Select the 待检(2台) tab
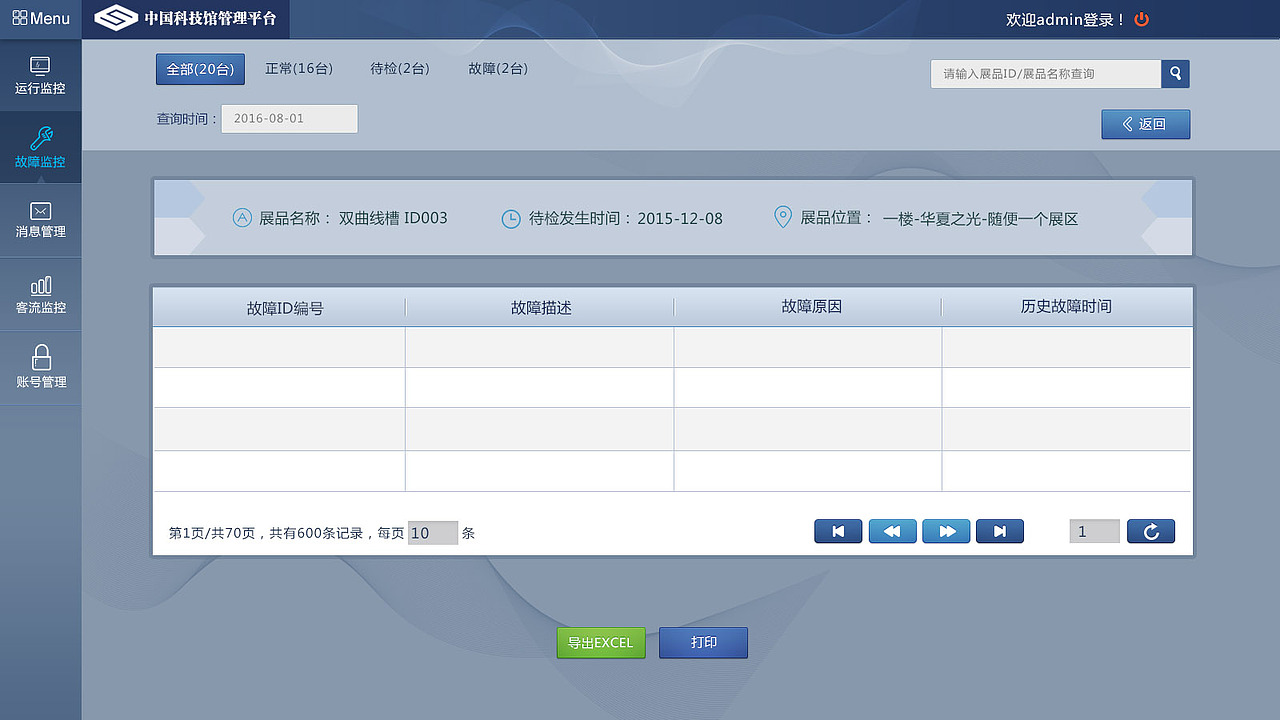 click(400, 69)
